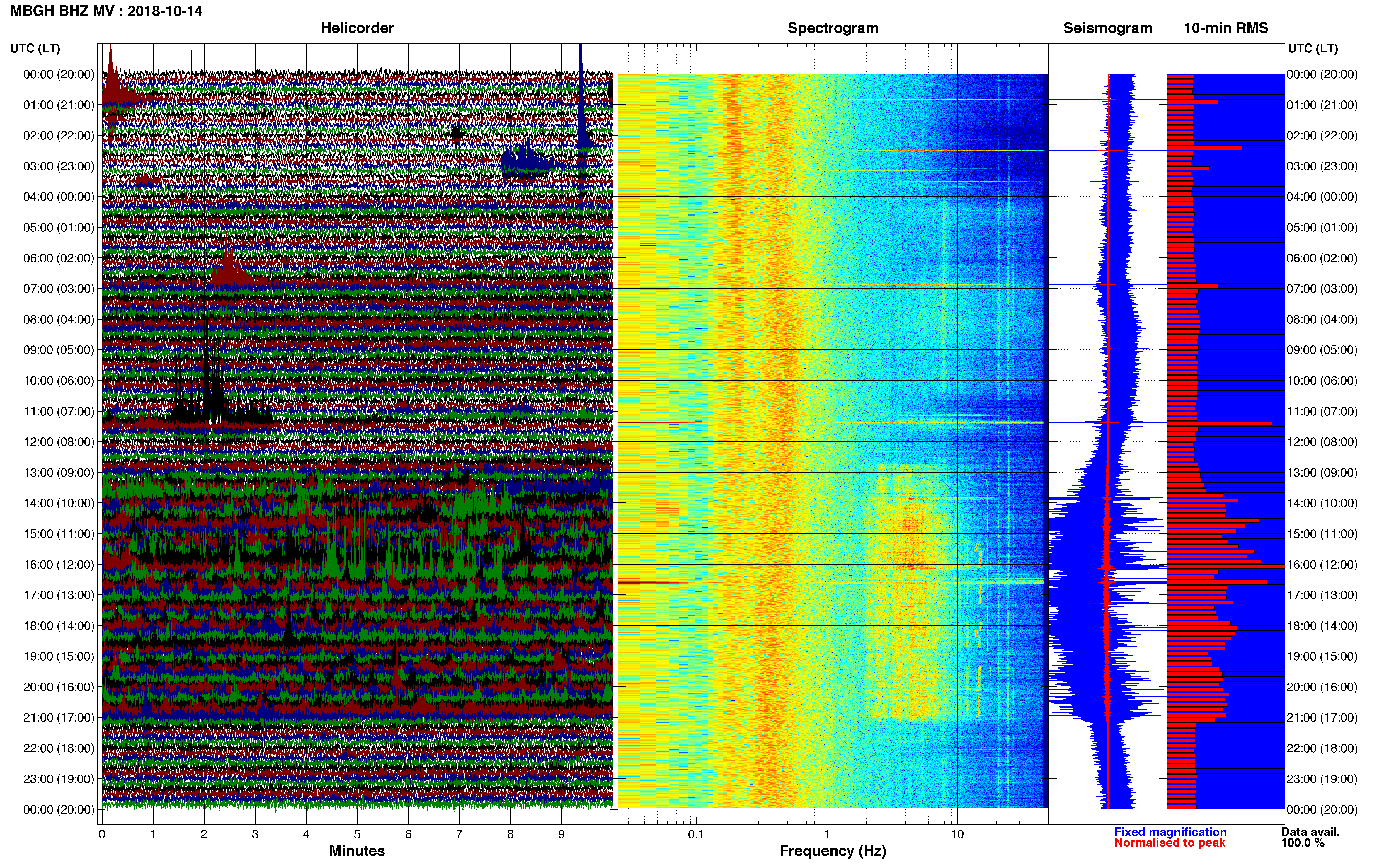
Task: Click RMS-side time label 23:00 (19:00)
Action: pos(1322,779)
